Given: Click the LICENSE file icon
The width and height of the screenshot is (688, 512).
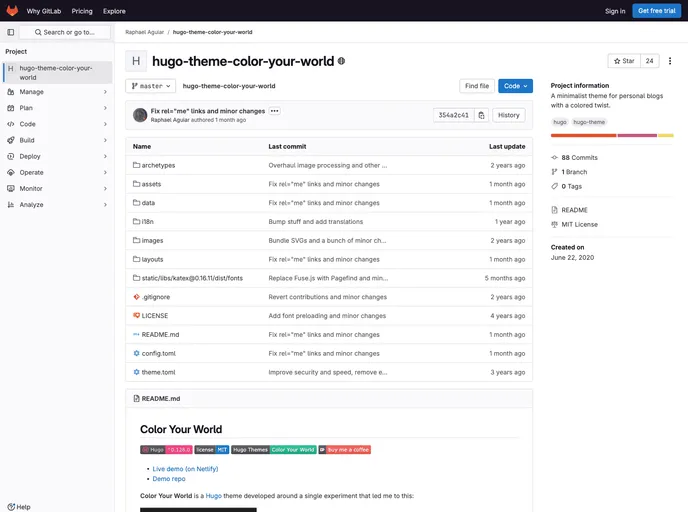Looking at the screenshot, I should 136,315.
